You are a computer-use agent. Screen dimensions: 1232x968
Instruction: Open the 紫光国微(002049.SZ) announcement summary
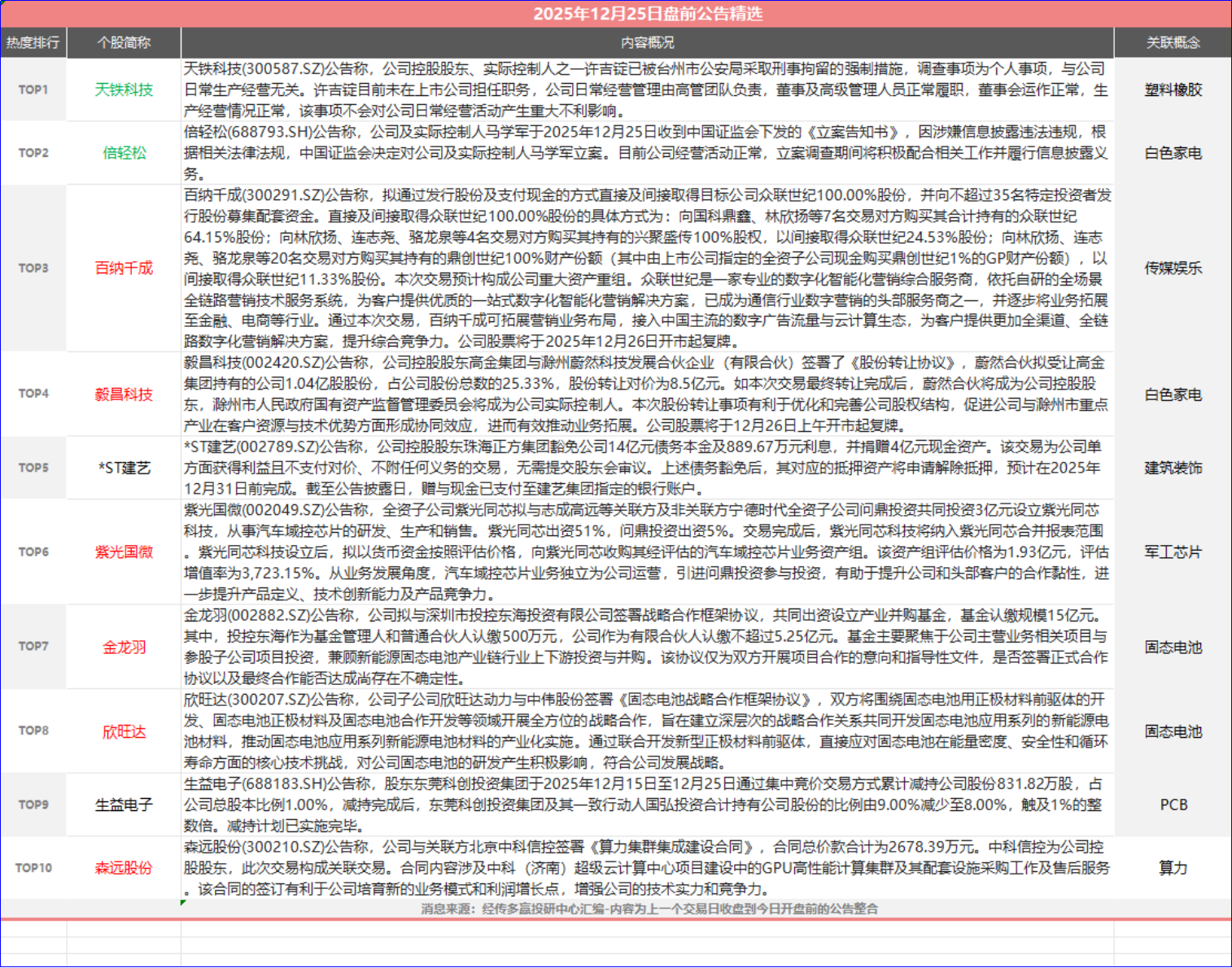click(647, 552)
